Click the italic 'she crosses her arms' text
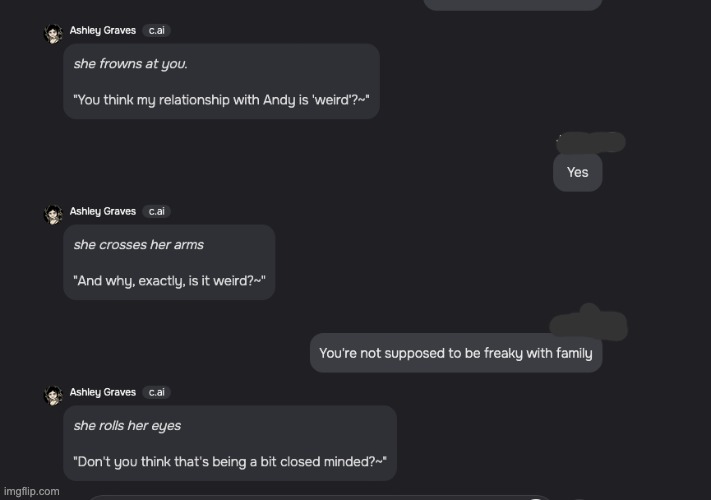Viewport: 711px width, 500px height. click(x=139, y=245)
